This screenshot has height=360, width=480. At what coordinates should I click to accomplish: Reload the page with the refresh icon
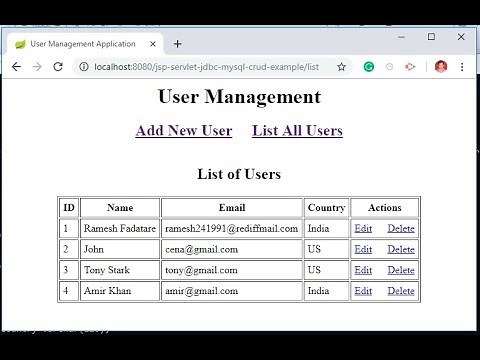tap(58, 67)
